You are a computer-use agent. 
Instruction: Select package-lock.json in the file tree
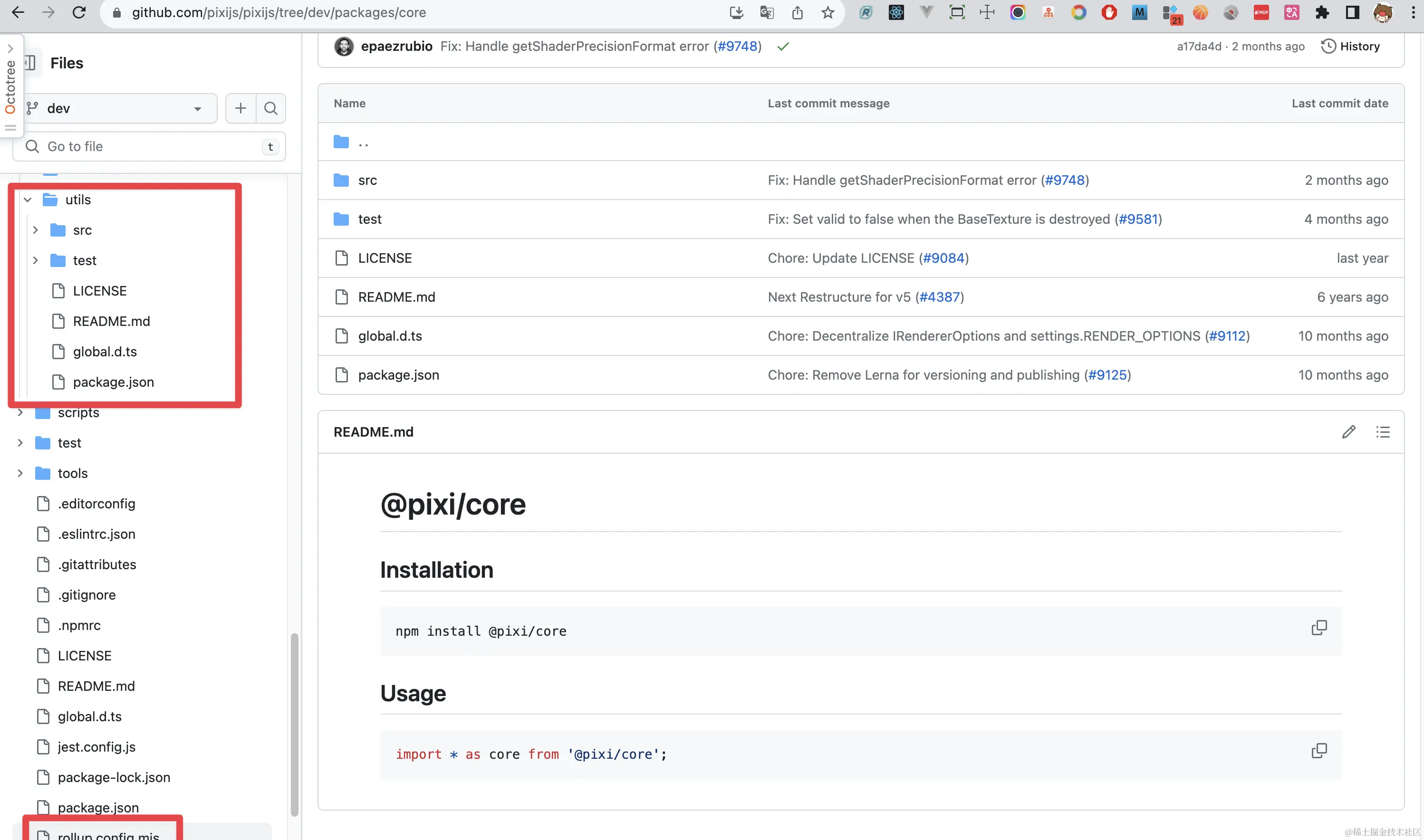click(114, 778)
